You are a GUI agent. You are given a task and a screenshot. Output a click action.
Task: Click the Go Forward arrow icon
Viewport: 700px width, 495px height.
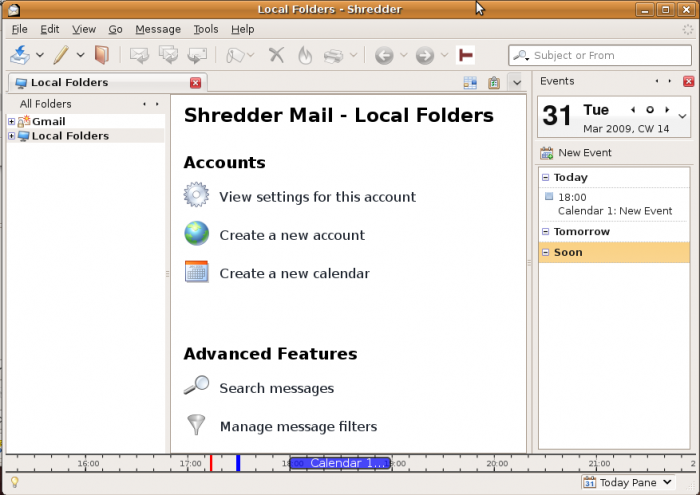pyautogui.click(x=425, y=55)
